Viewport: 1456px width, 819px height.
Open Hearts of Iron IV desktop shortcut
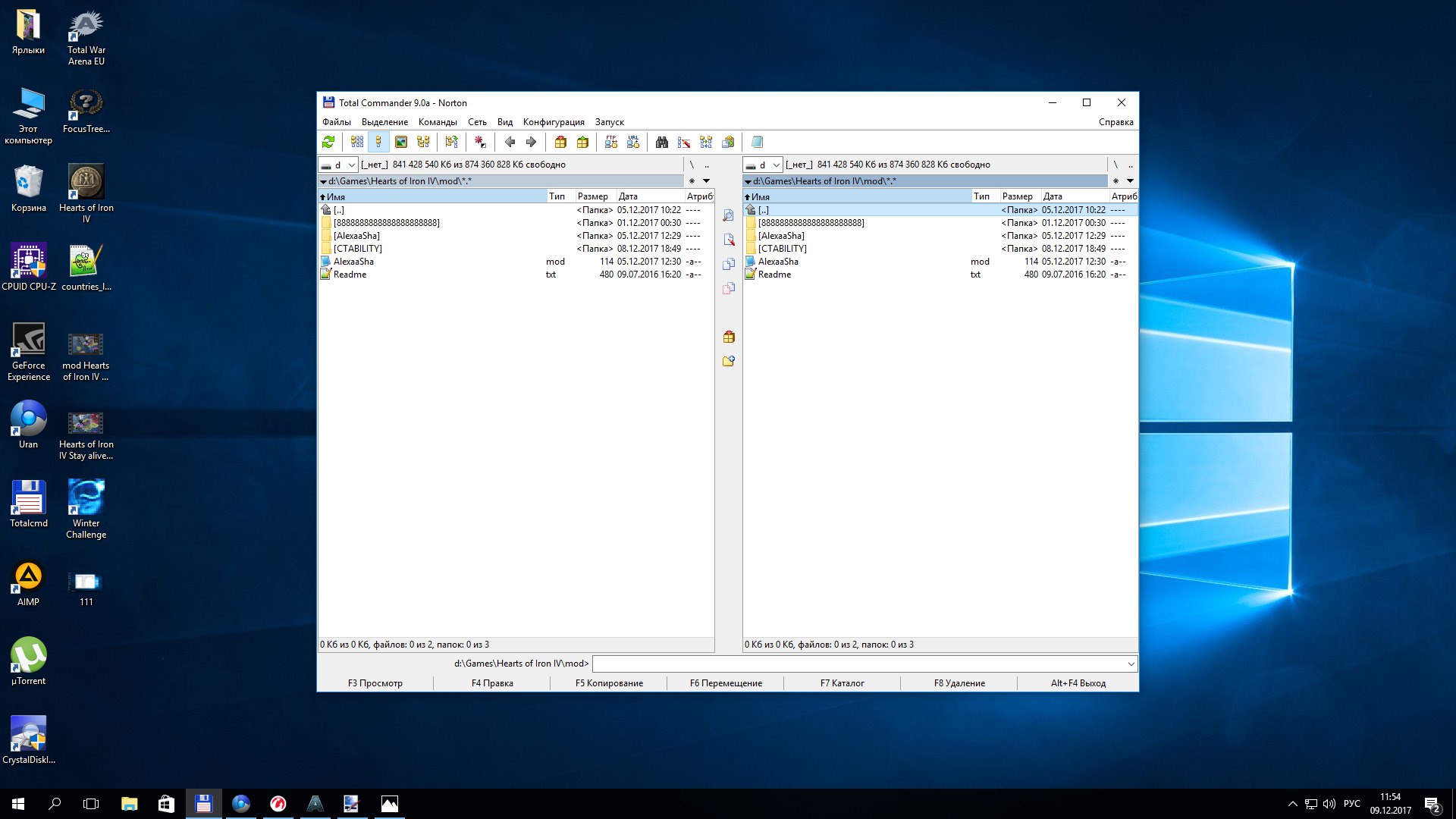click(x=86, y=193)
